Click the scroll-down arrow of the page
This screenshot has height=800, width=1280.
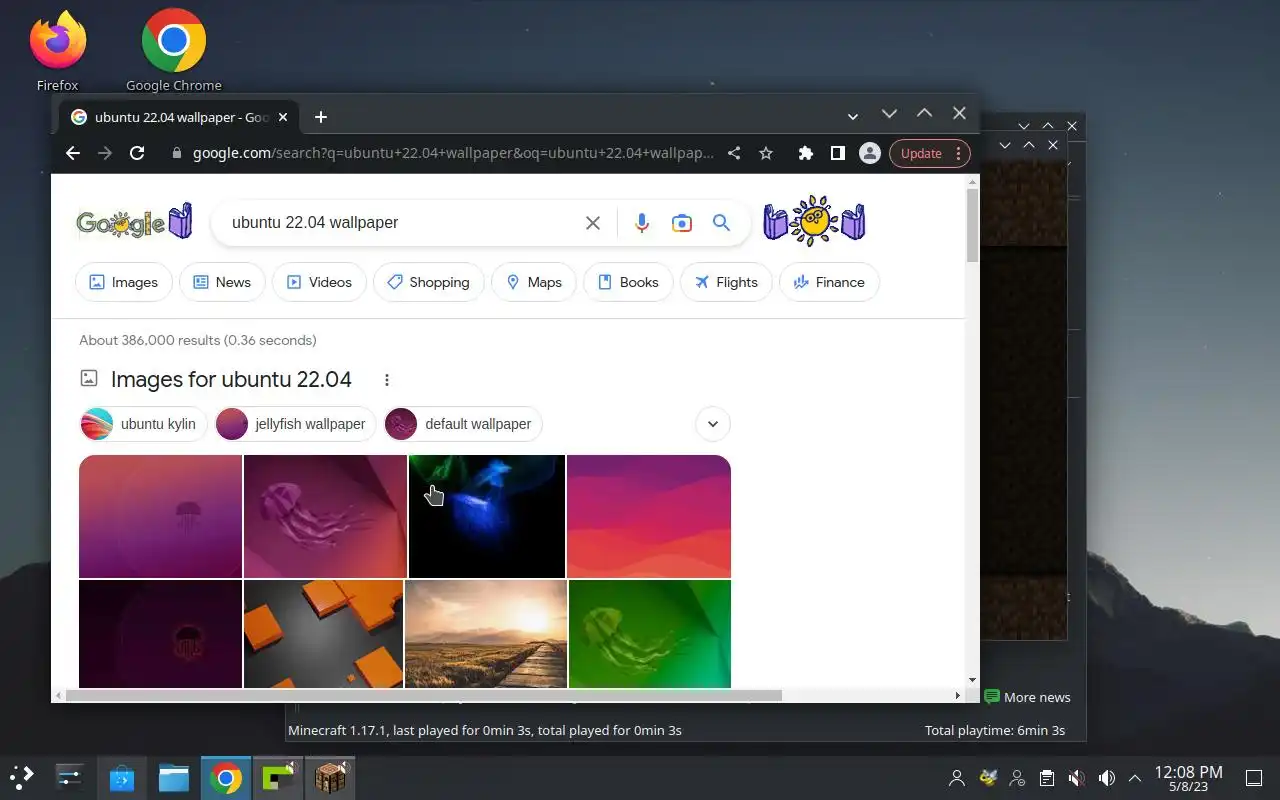[x=973, y=680]
